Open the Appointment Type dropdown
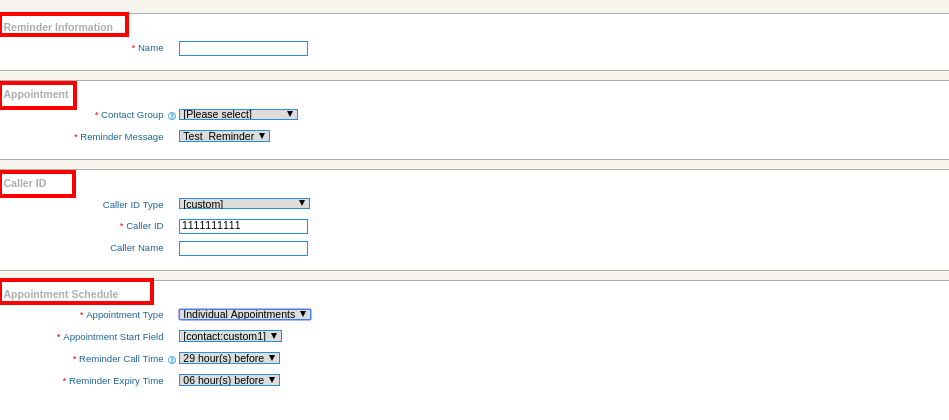 (x=245, y=315)
